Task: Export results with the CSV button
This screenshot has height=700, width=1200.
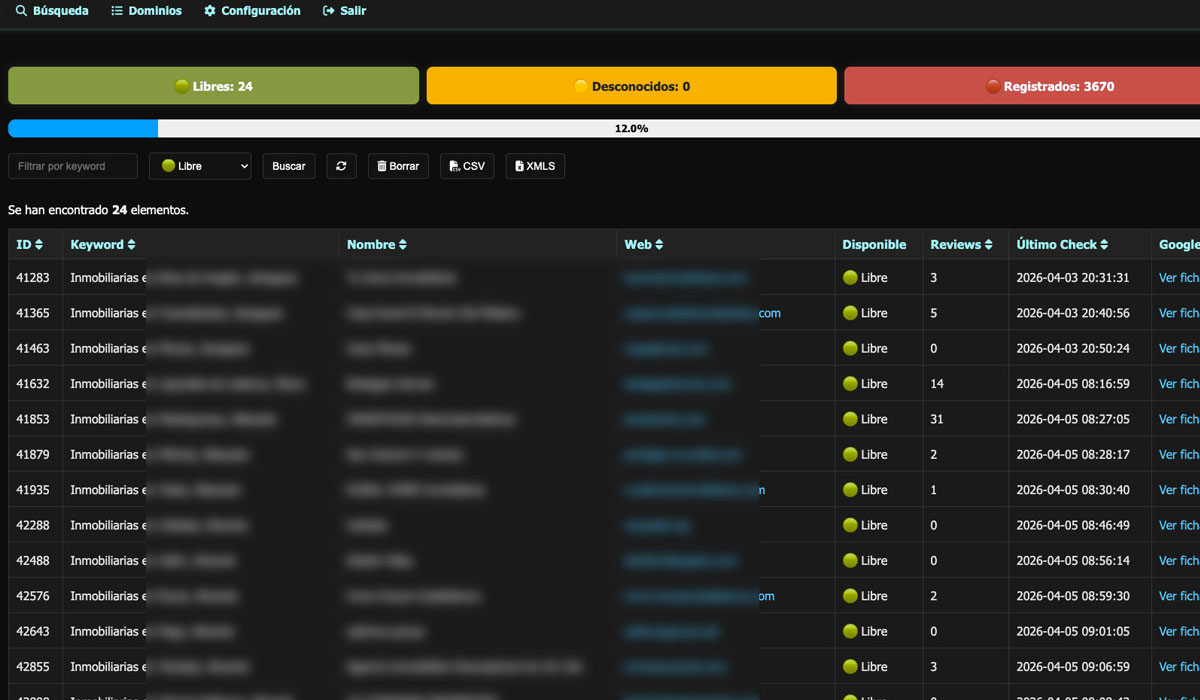Action: (x=467, y=166)
